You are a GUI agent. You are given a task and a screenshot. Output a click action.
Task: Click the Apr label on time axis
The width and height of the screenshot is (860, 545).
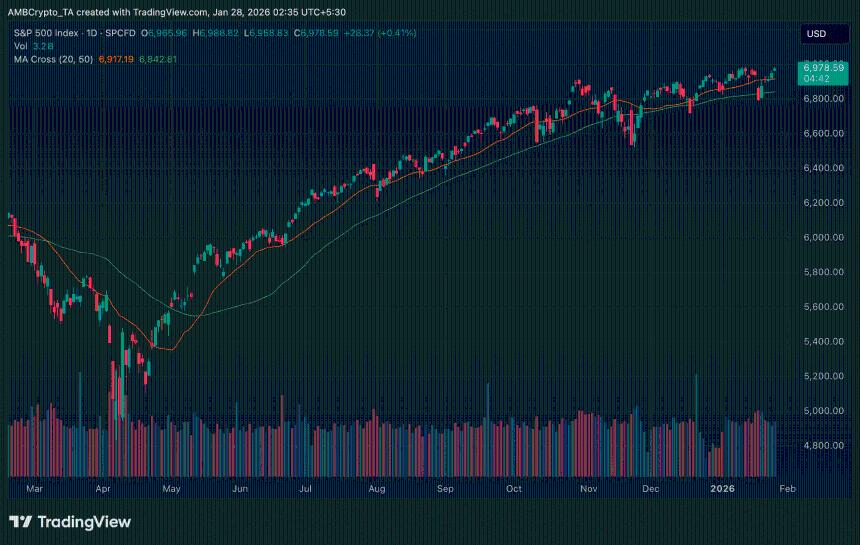[x=103, y=489]
